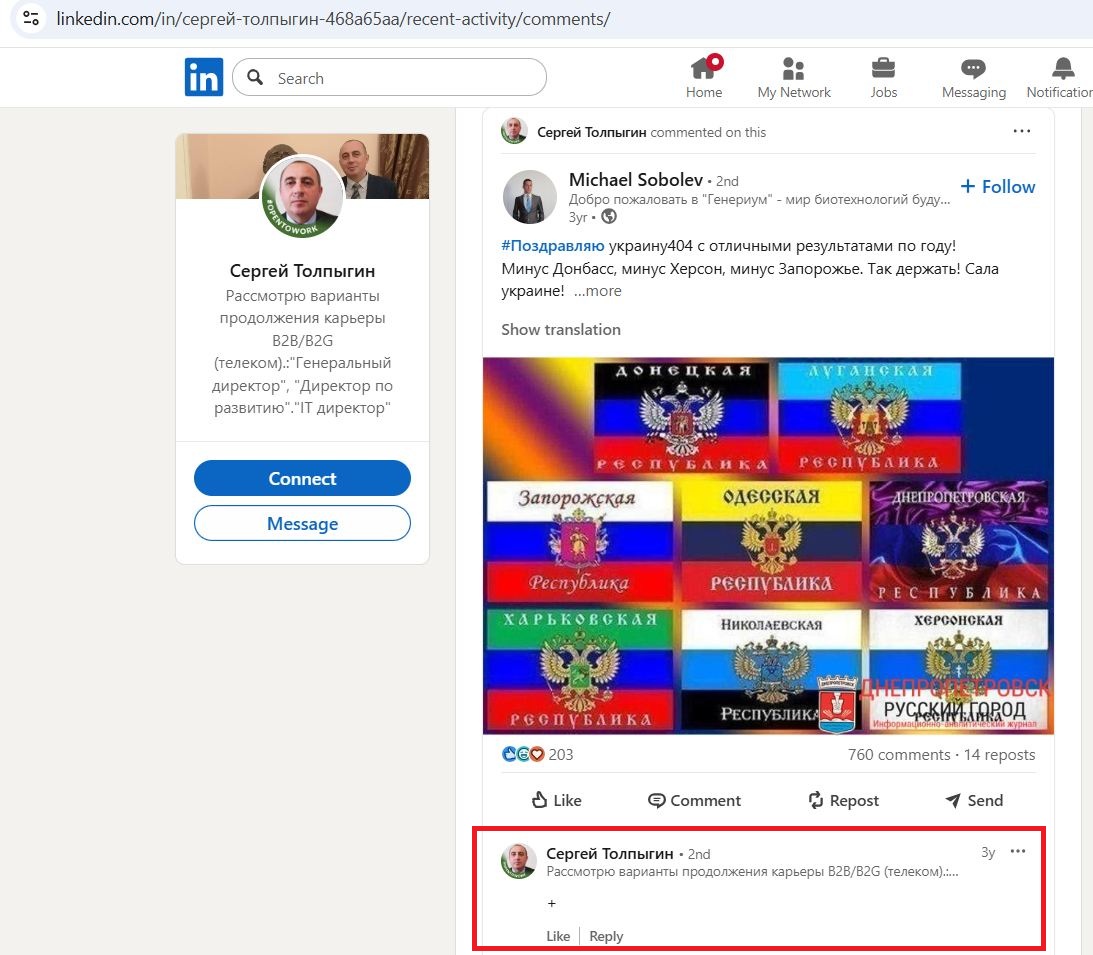Open the Send icon under the post
1093x955 pixels.
coord(973,800)
